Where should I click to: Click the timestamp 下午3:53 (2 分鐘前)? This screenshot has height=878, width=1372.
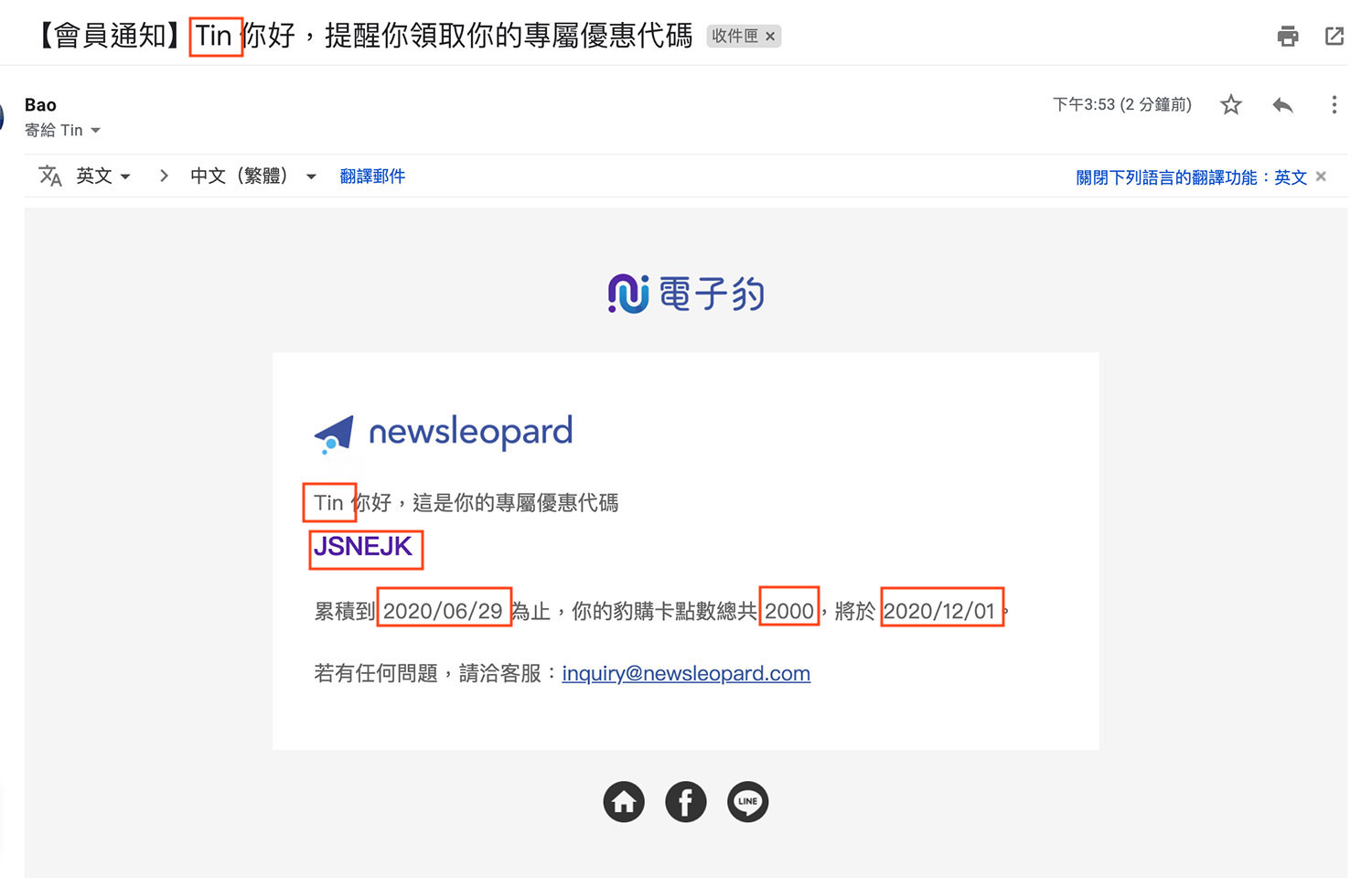(x=1122, y=104)
